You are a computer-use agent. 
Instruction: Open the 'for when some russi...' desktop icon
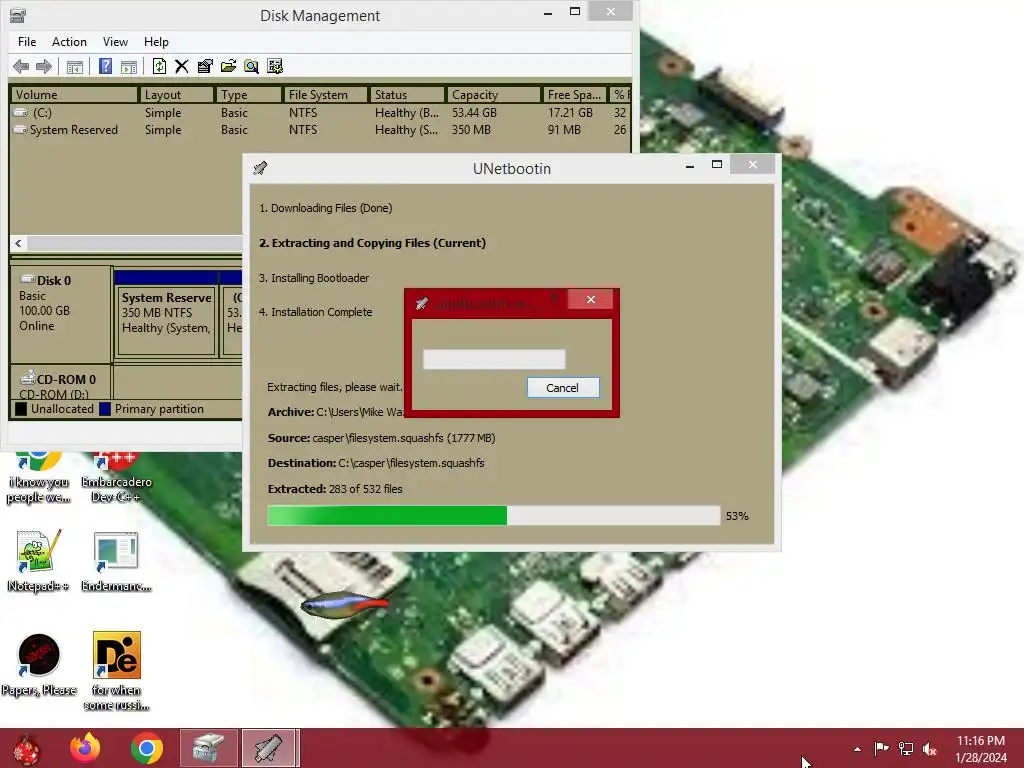tap(116, 670)
